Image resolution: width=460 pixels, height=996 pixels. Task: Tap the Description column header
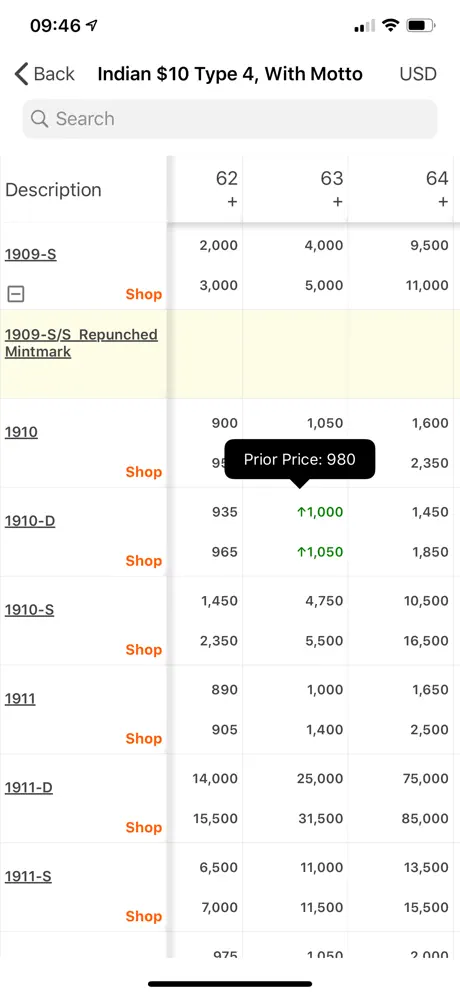click(x=53, y=190)
